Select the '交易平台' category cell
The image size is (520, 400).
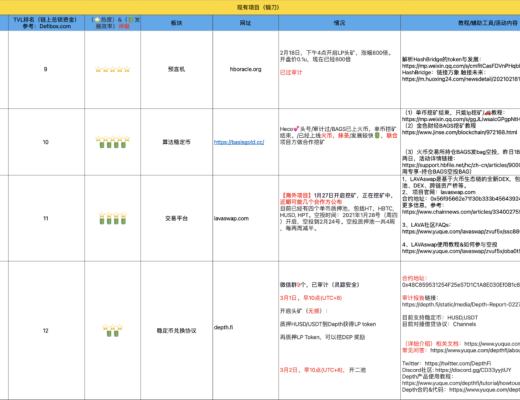[176, 218]
